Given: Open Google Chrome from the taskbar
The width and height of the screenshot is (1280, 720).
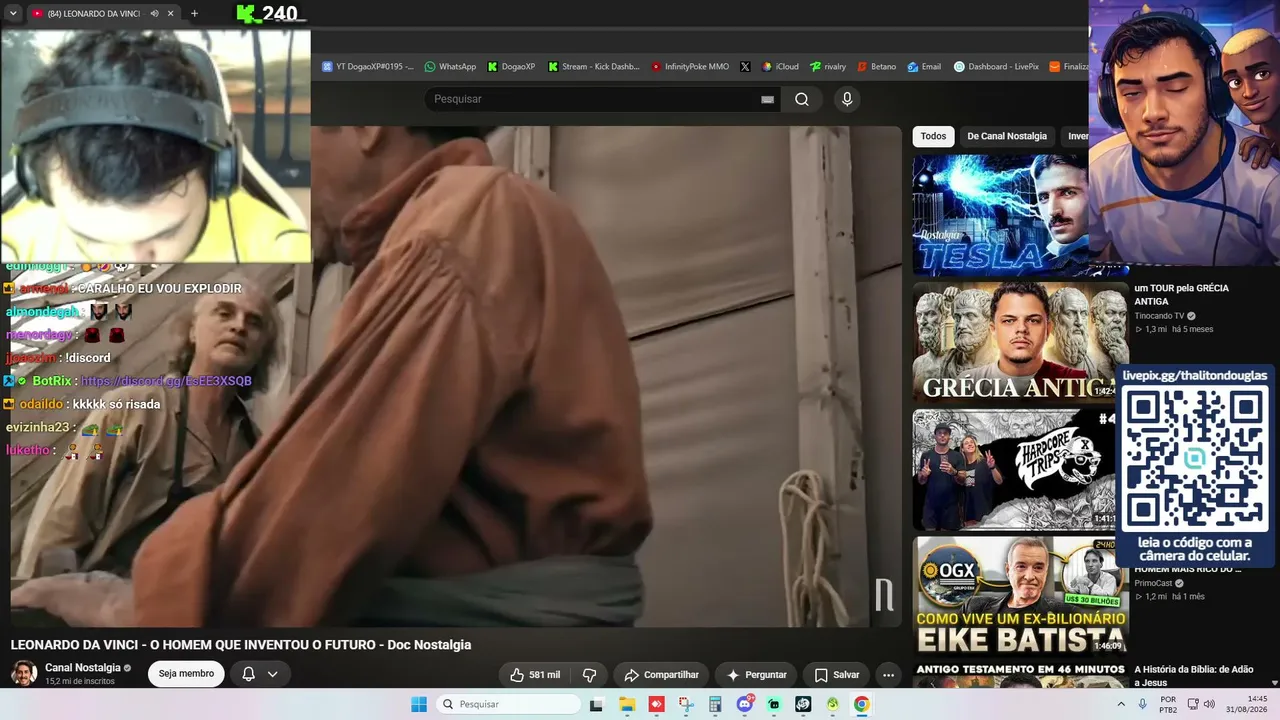Looking at the screenshot, I should [x=862, y=704].
